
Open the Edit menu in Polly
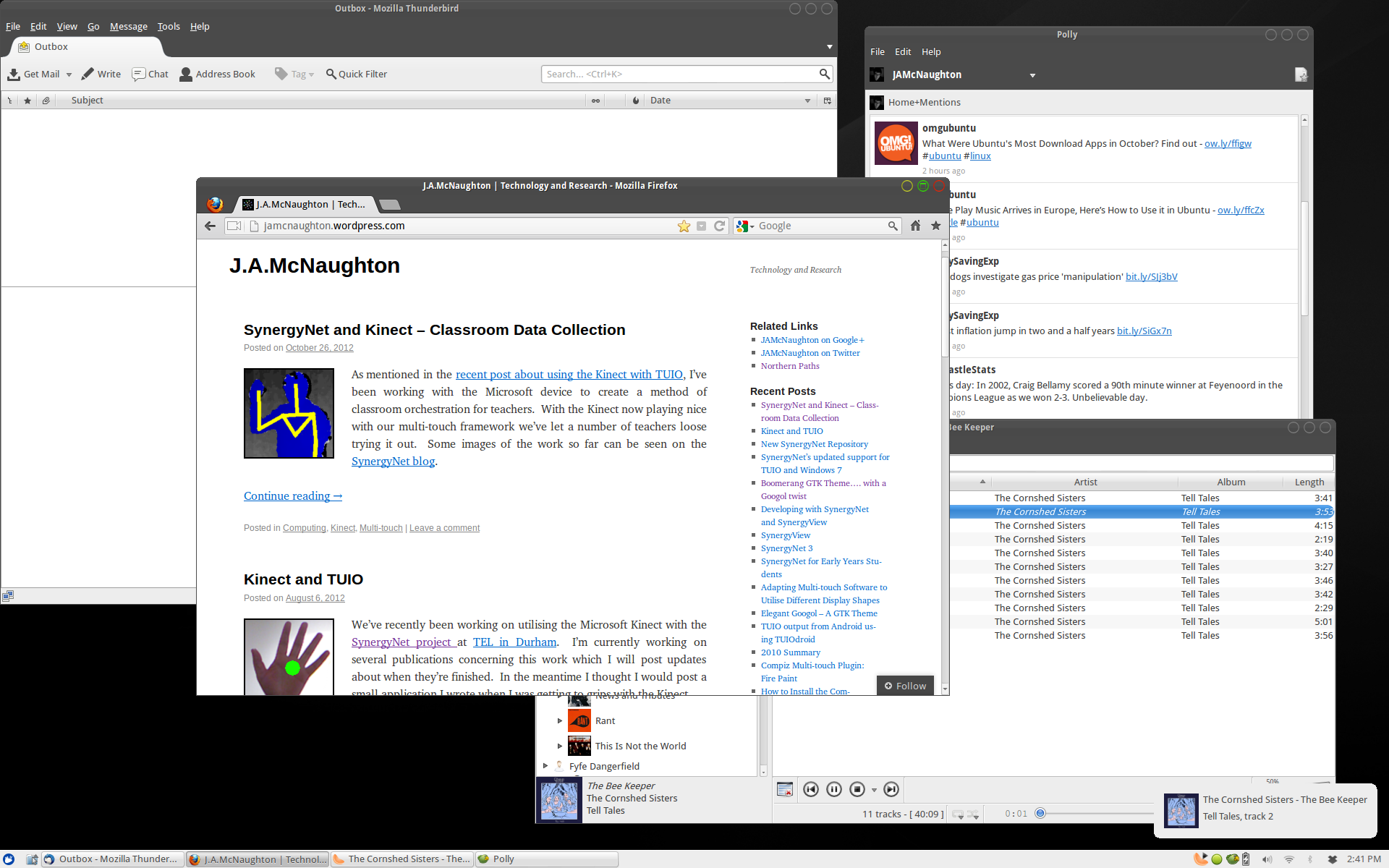[x=902, y=52]
